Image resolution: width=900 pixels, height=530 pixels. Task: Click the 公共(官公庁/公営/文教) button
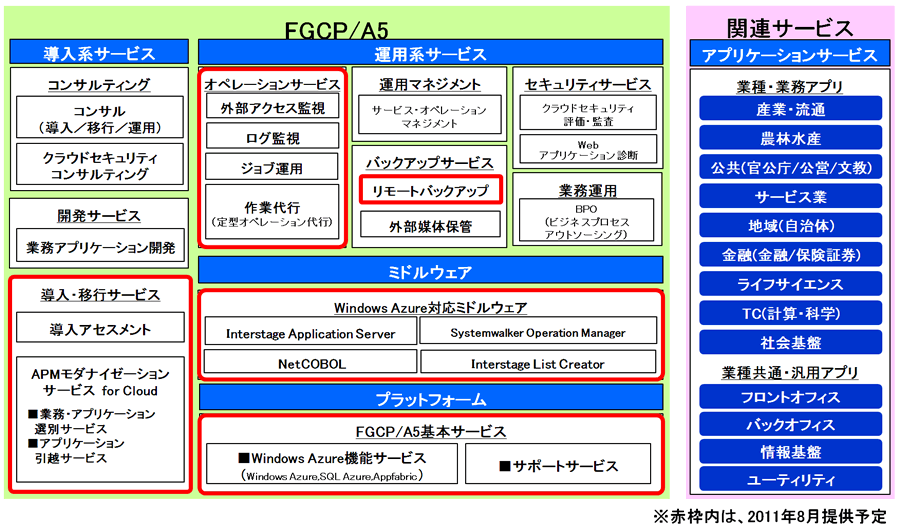pyautogui.click(x=790, y=167)
